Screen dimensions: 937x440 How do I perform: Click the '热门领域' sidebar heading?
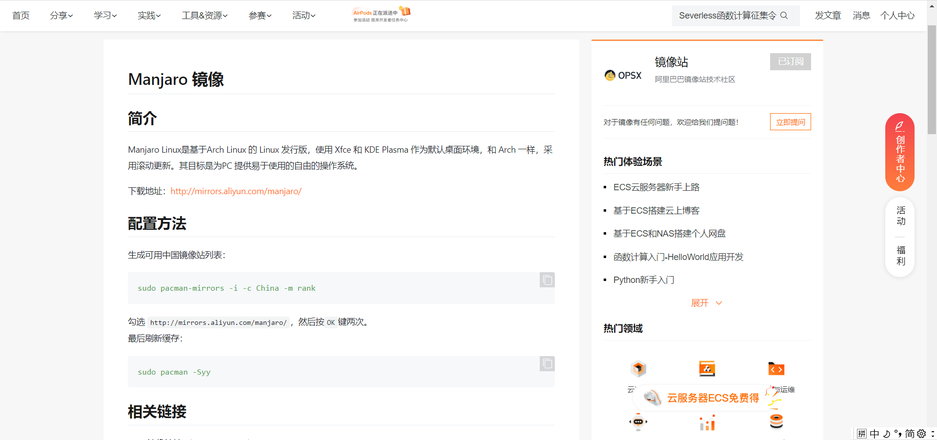click(623, 328)
